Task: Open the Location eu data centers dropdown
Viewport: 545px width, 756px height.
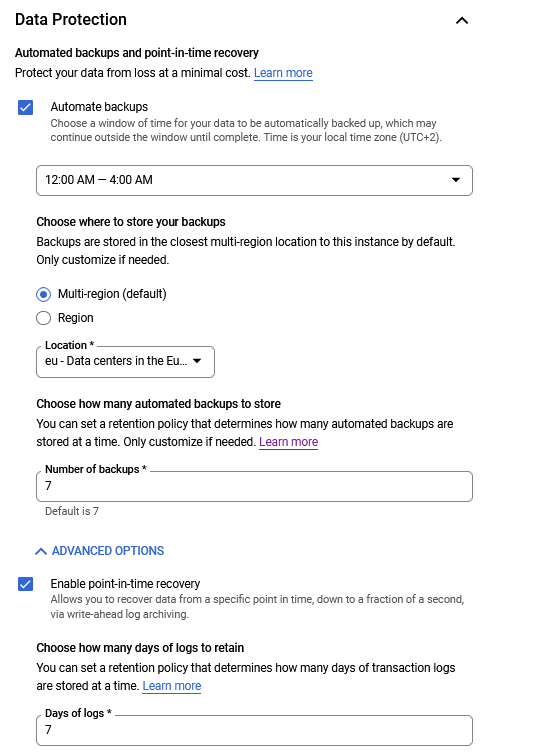Action: [125, 362]
